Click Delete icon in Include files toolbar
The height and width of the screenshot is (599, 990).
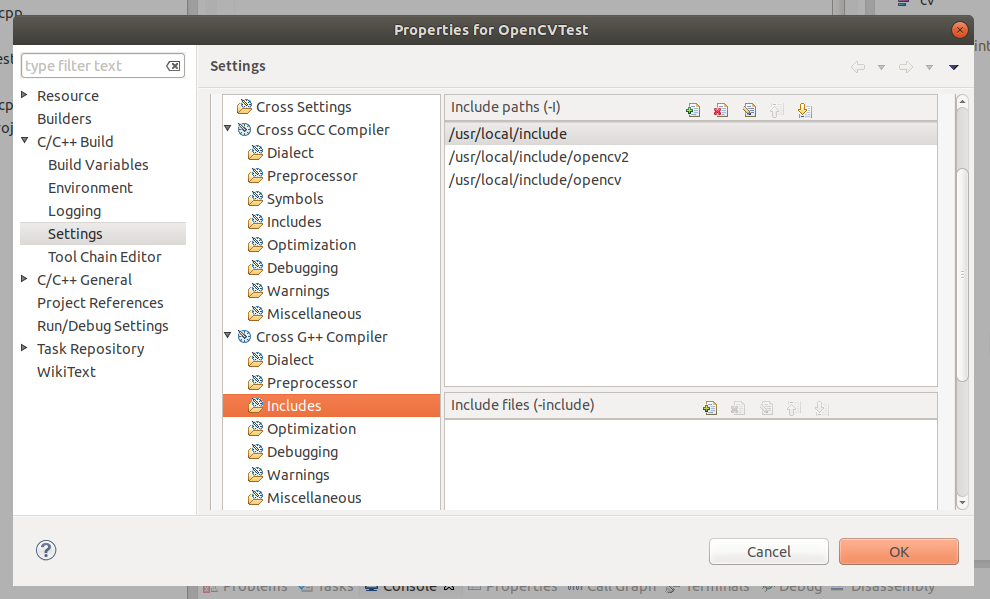coord(737,408)
